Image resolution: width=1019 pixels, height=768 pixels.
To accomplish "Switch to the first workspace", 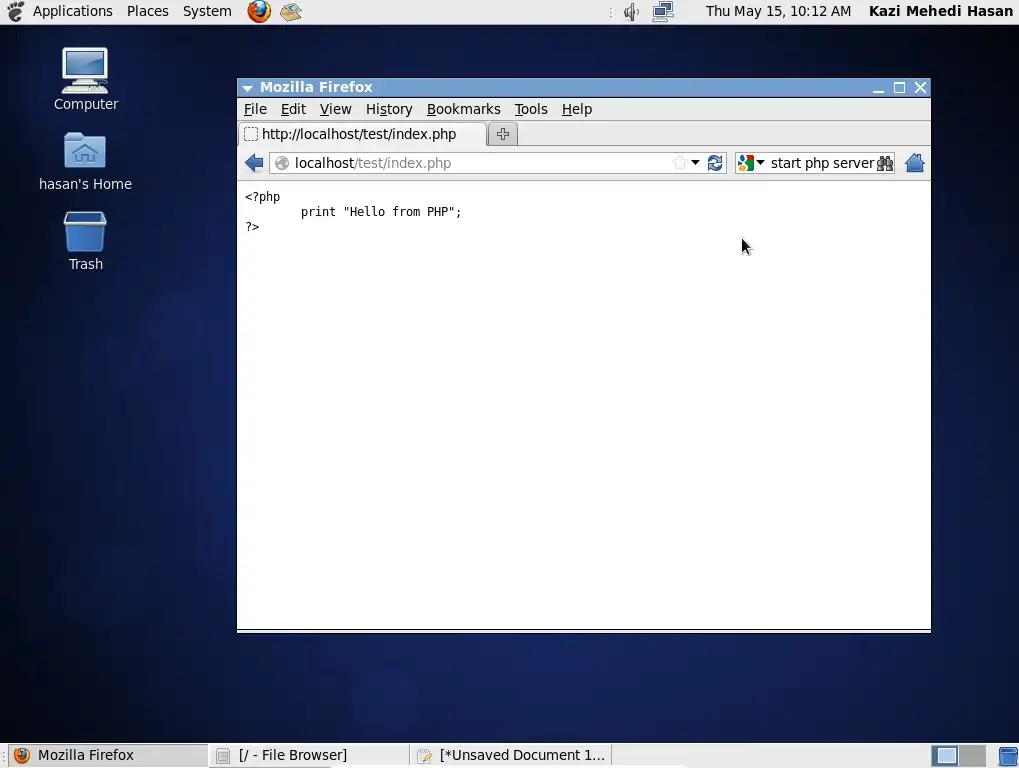I will point(946,756).
